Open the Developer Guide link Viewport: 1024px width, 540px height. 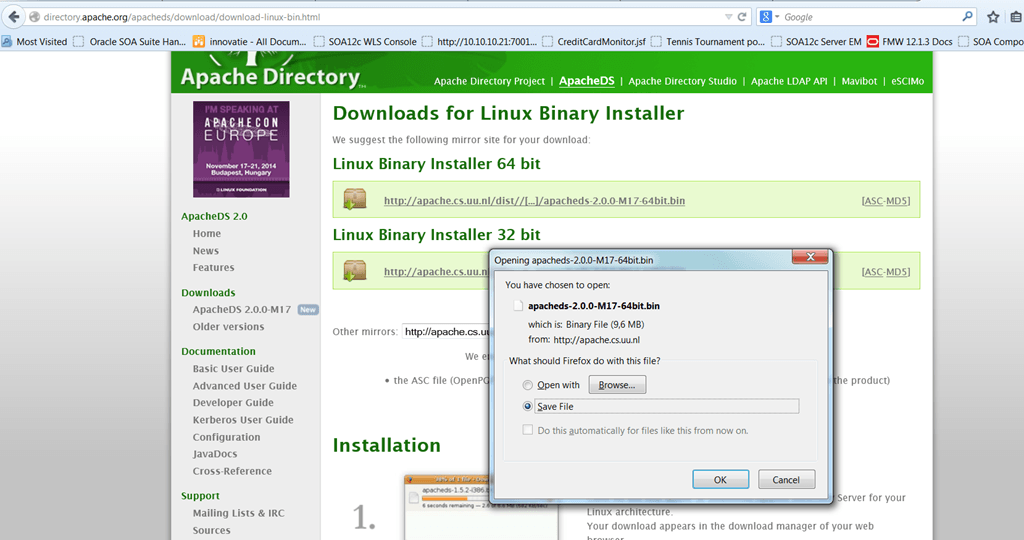(x=232, y=403)
